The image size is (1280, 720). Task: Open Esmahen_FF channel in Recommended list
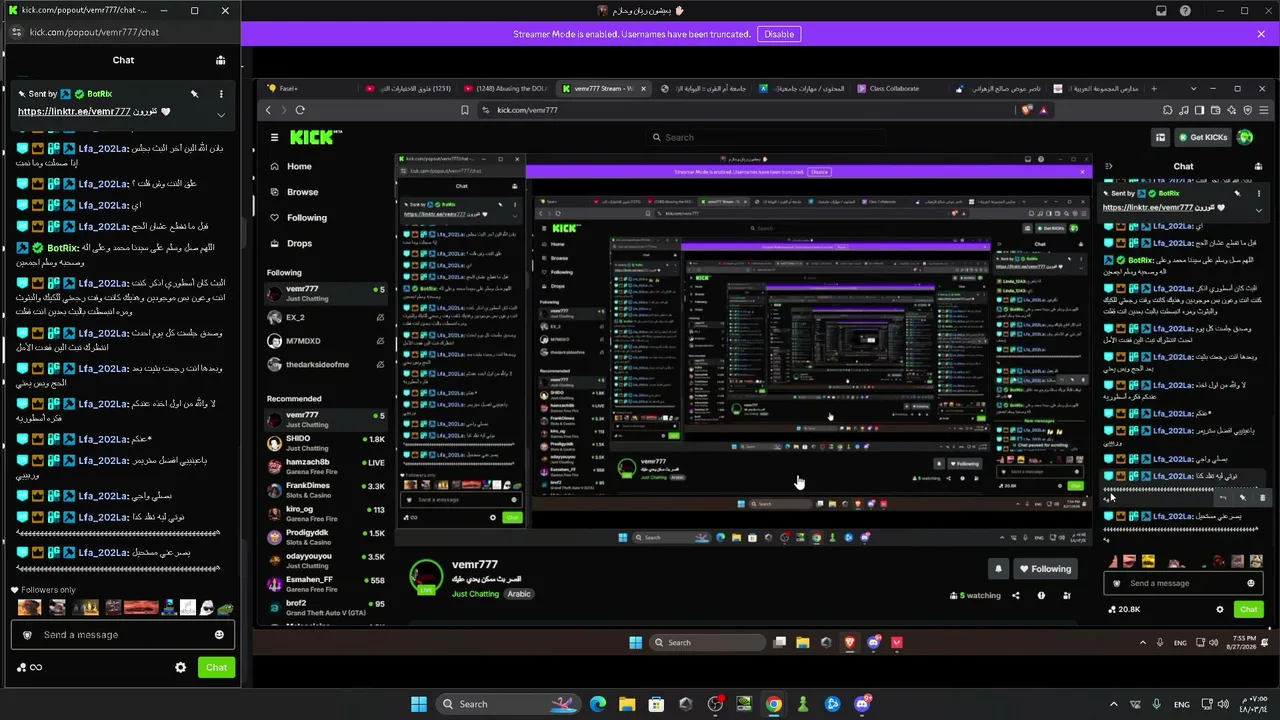point(326,584)
